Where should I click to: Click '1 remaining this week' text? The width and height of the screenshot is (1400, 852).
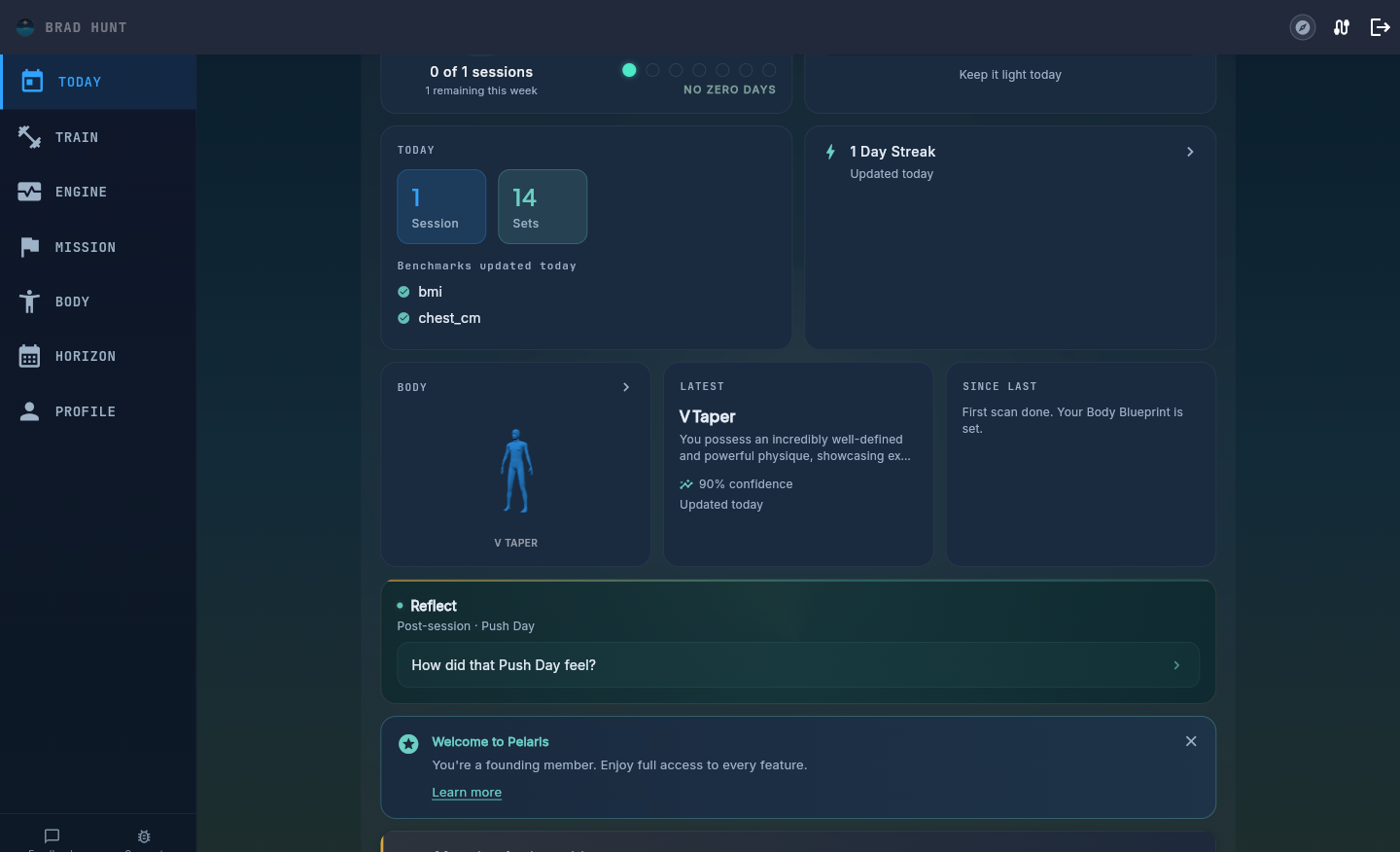[481, 90]
